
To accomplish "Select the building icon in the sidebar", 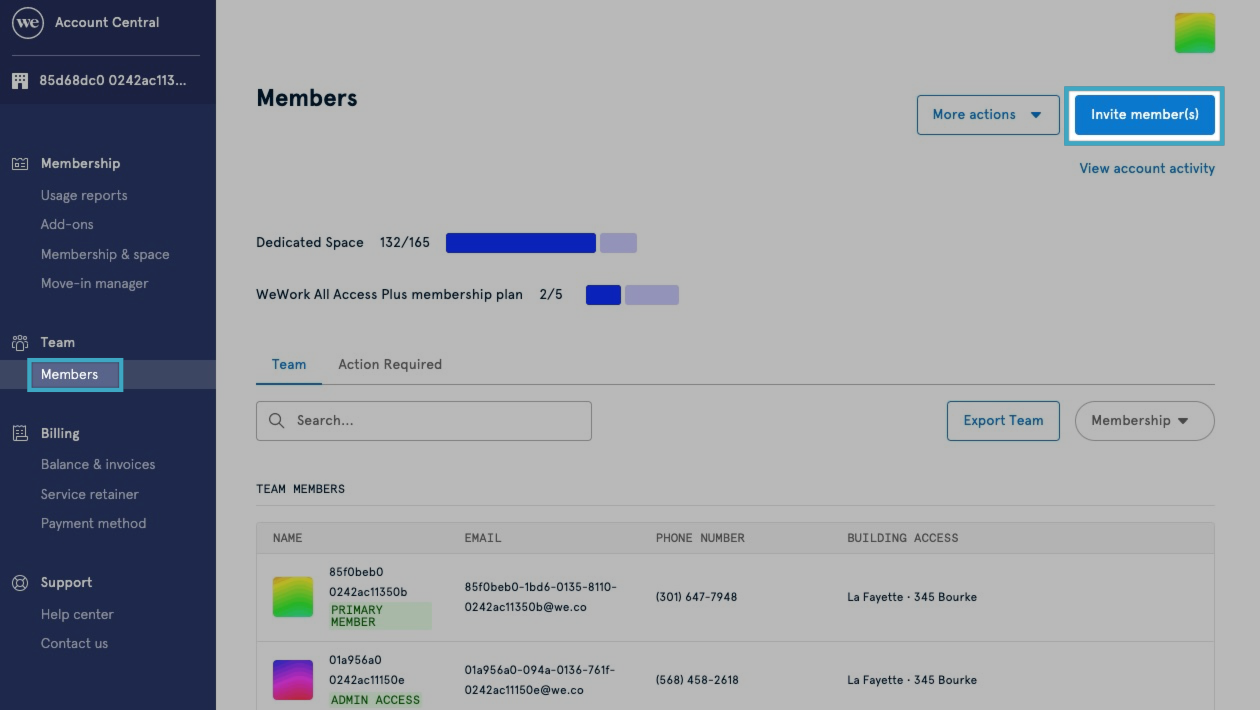I will [x=19, y=80].
